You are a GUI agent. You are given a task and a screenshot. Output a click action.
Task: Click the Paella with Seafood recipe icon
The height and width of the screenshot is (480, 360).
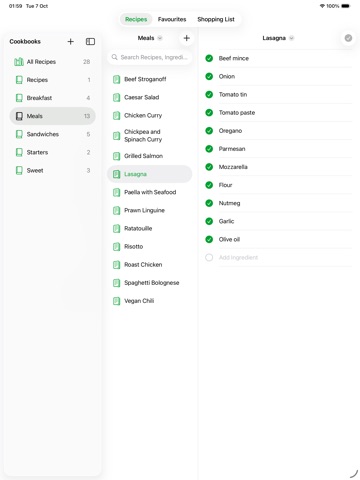coord(116,192)
